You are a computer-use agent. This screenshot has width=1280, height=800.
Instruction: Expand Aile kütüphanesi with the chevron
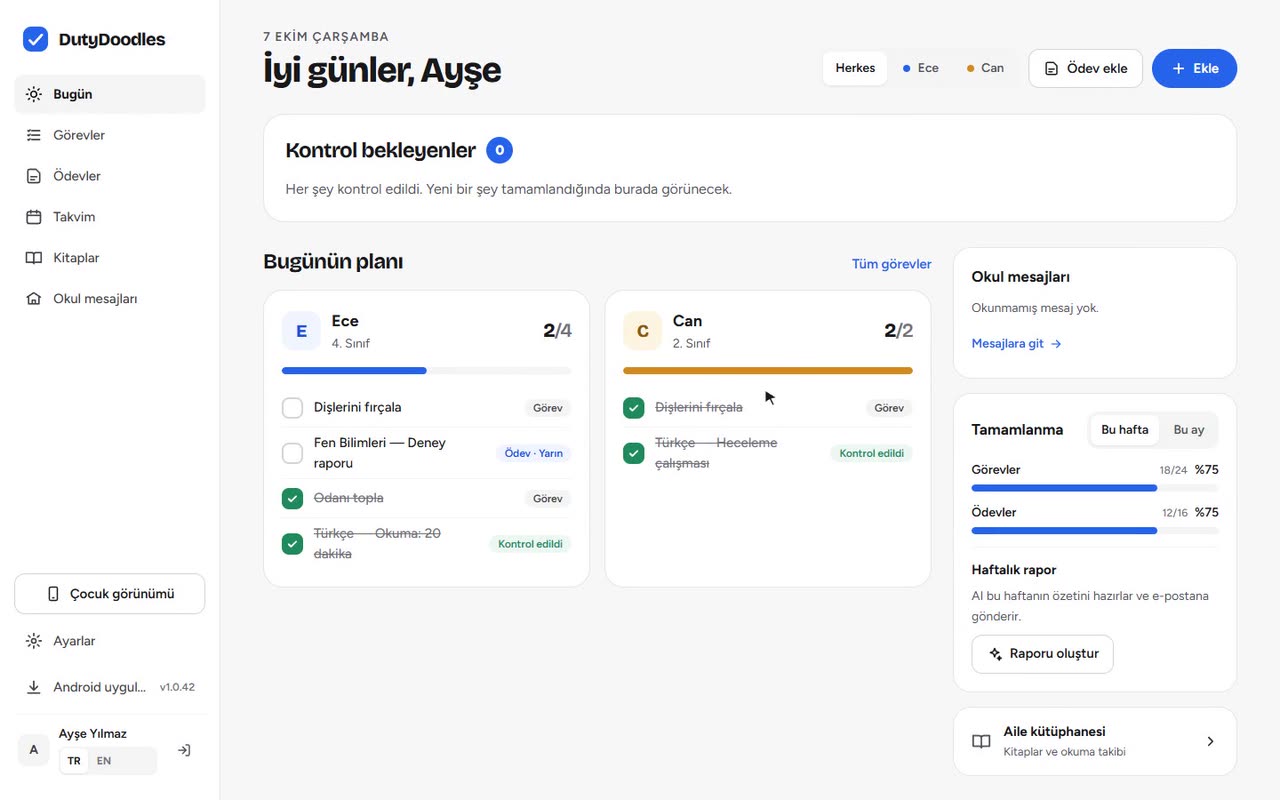point(1210,742)
